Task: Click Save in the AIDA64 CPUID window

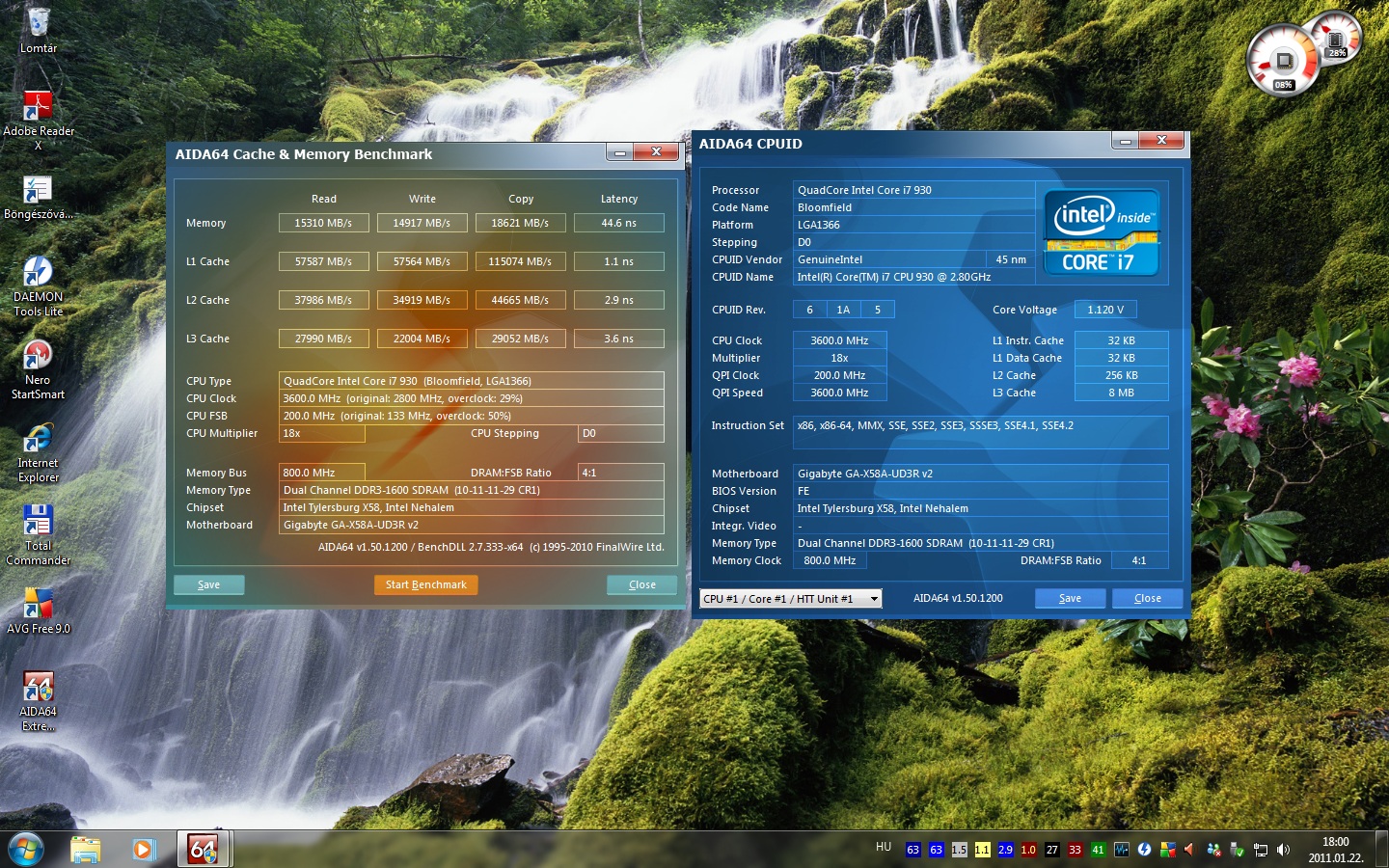Action: click(1070, 598)
